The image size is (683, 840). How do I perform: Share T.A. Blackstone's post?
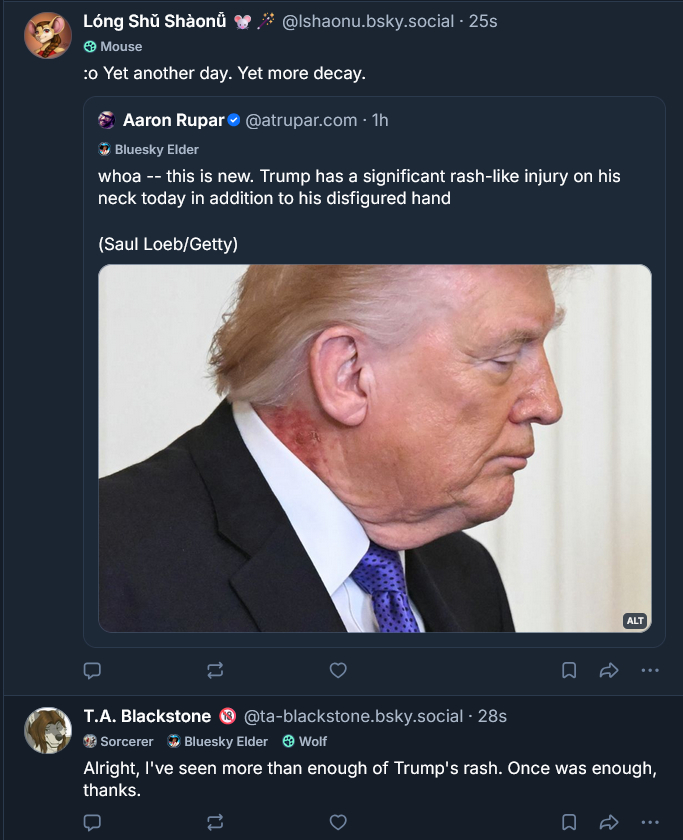pyautogui.click(x=609, y=823)
